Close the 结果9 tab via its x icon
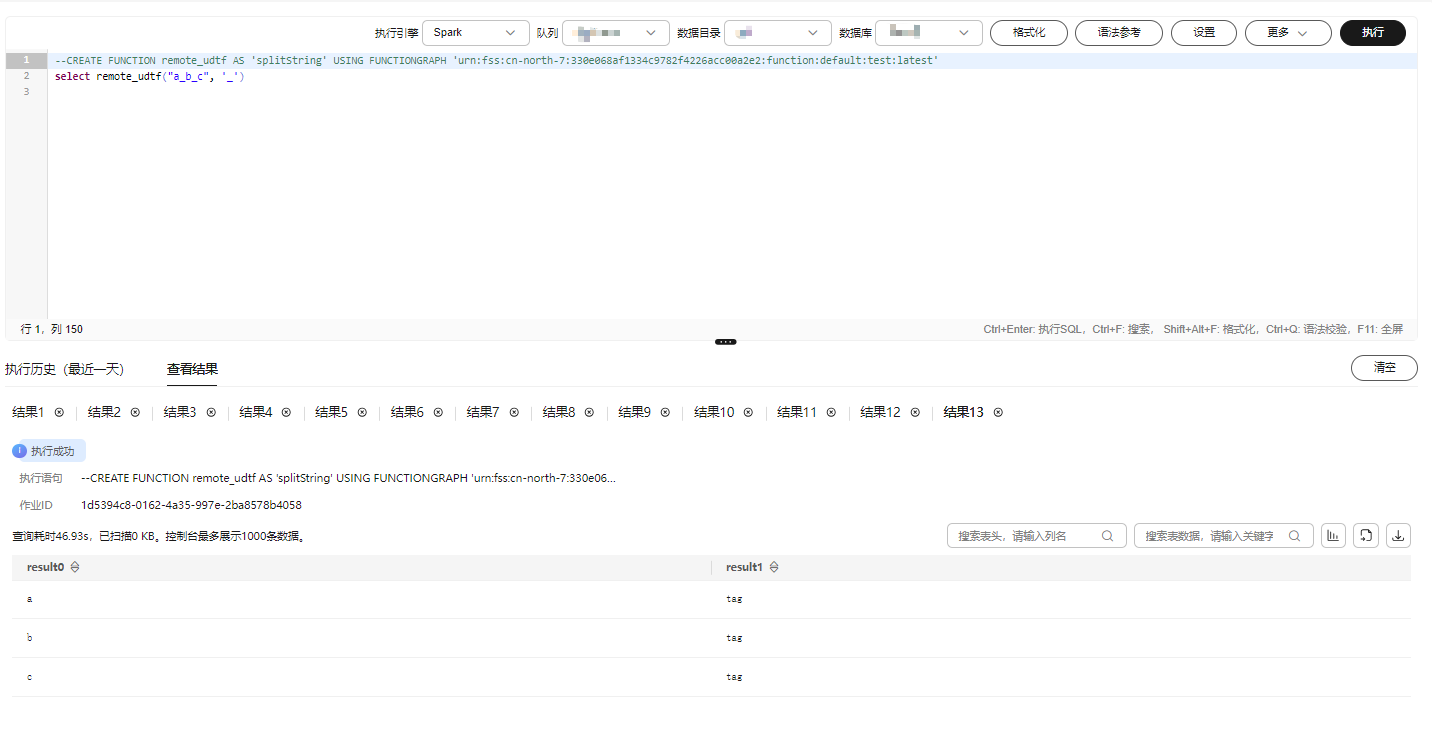1432x730 pixels. click(665, 412)
